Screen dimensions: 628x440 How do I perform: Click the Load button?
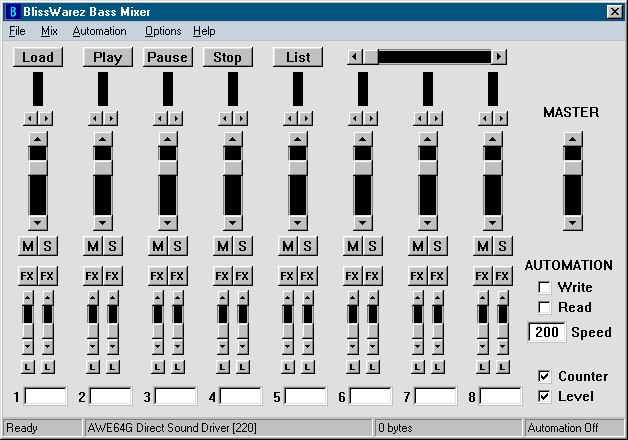click(x=38, y=57)
